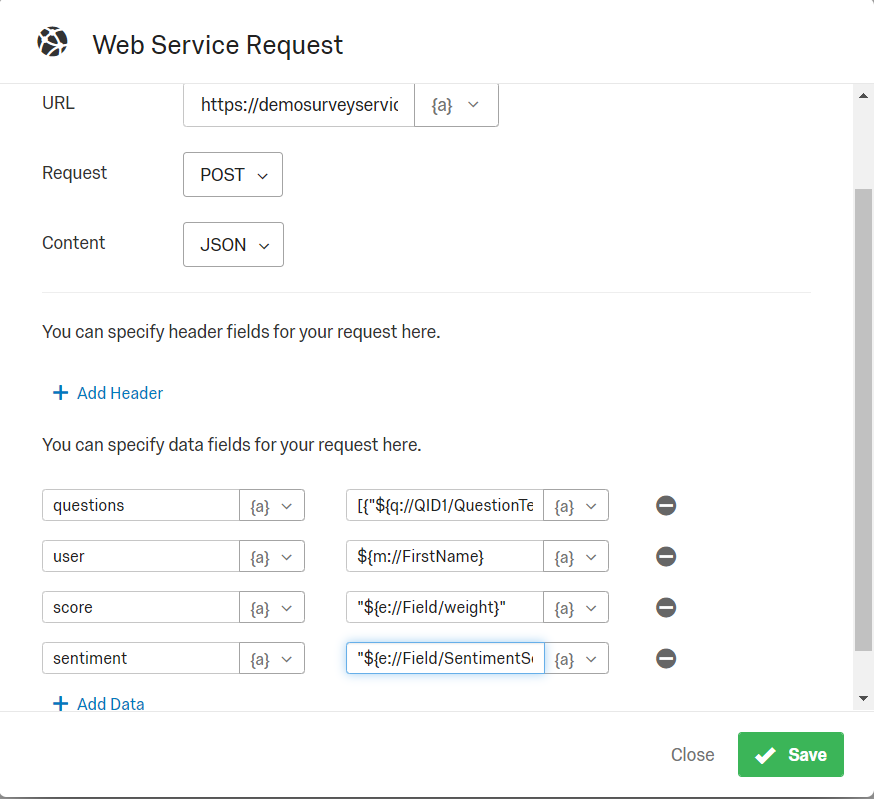Open the POST request method dropdown
This screenshot has height=799, width=874.
(232, 174)
